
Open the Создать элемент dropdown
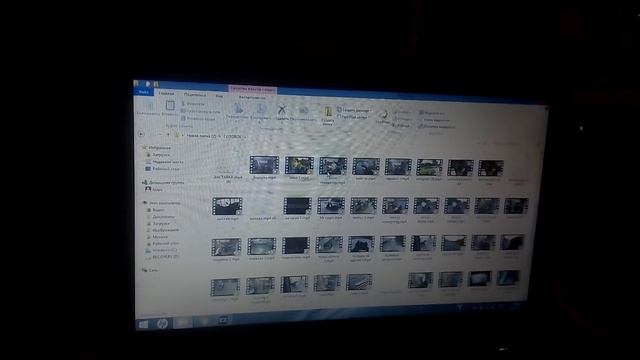click(354, 110)
